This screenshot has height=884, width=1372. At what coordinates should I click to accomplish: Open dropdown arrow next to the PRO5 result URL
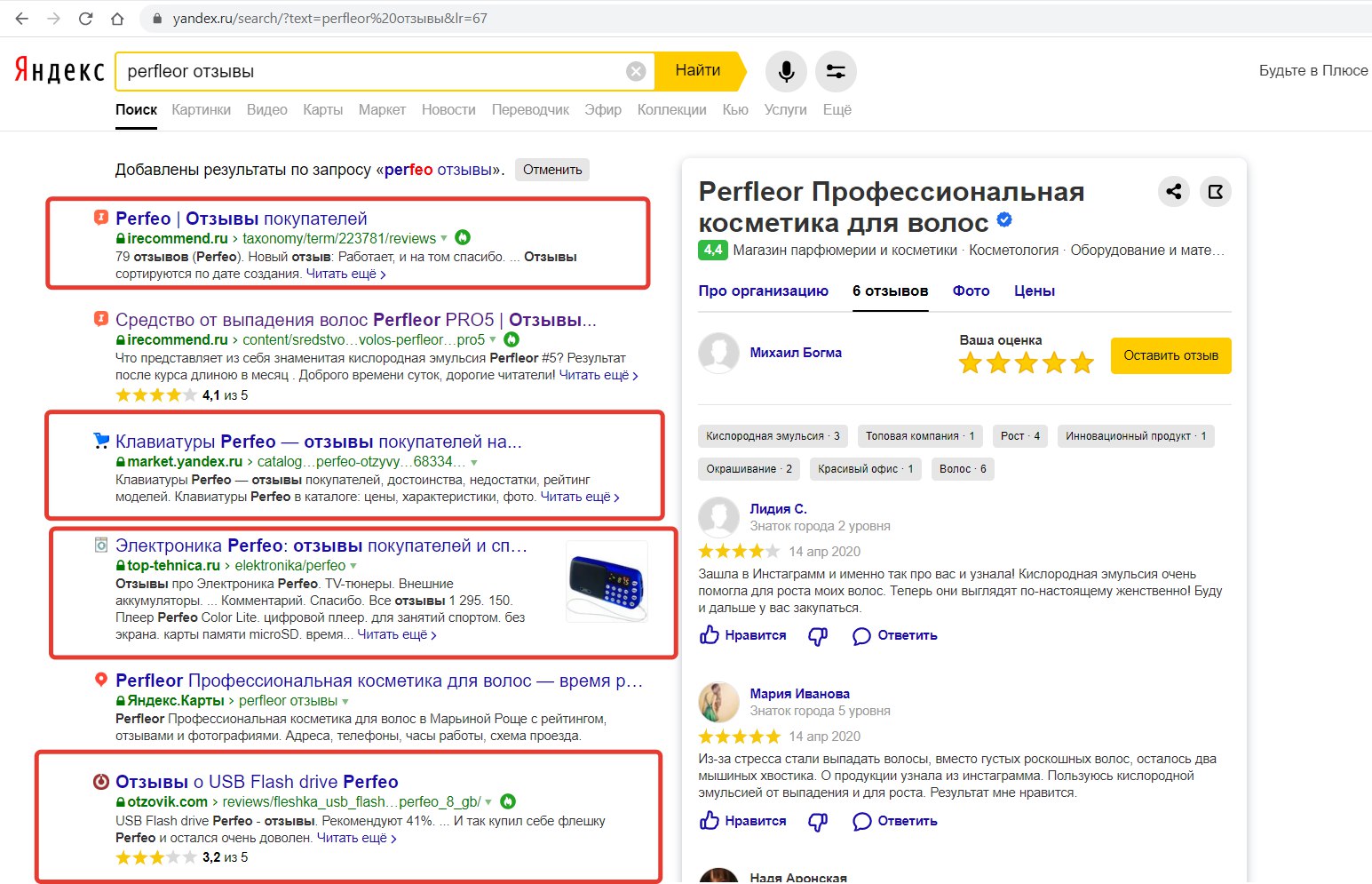493,339
